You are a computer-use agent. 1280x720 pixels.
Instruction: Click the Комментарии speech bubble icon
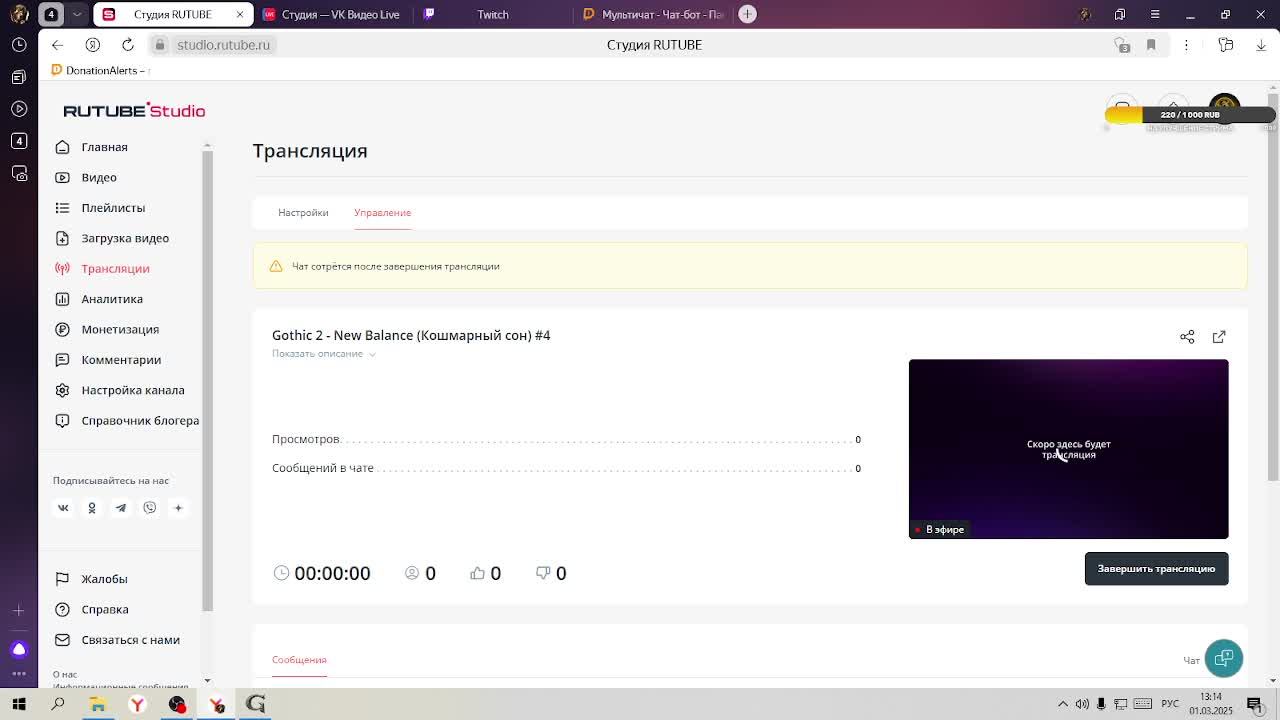pyautogui.click(x=62, y=360)
